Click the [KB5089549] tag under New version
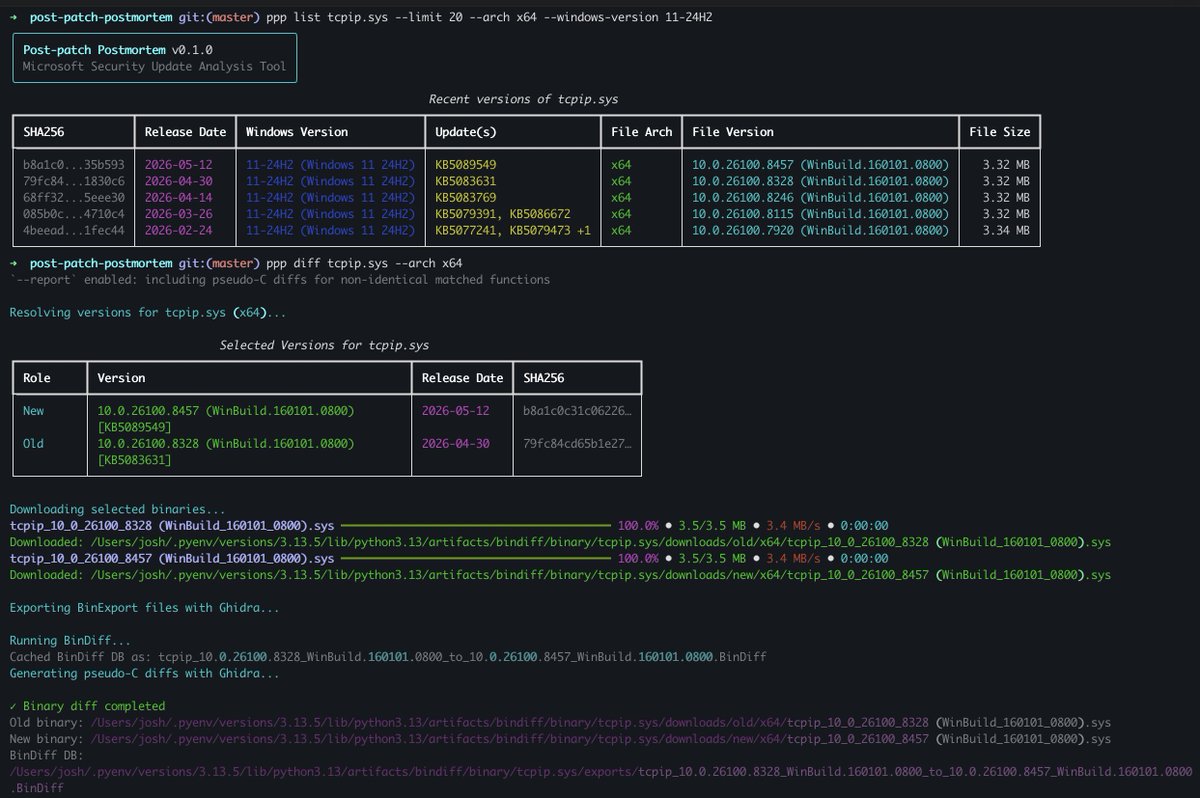1200x798 pixels. pos(134,427)
